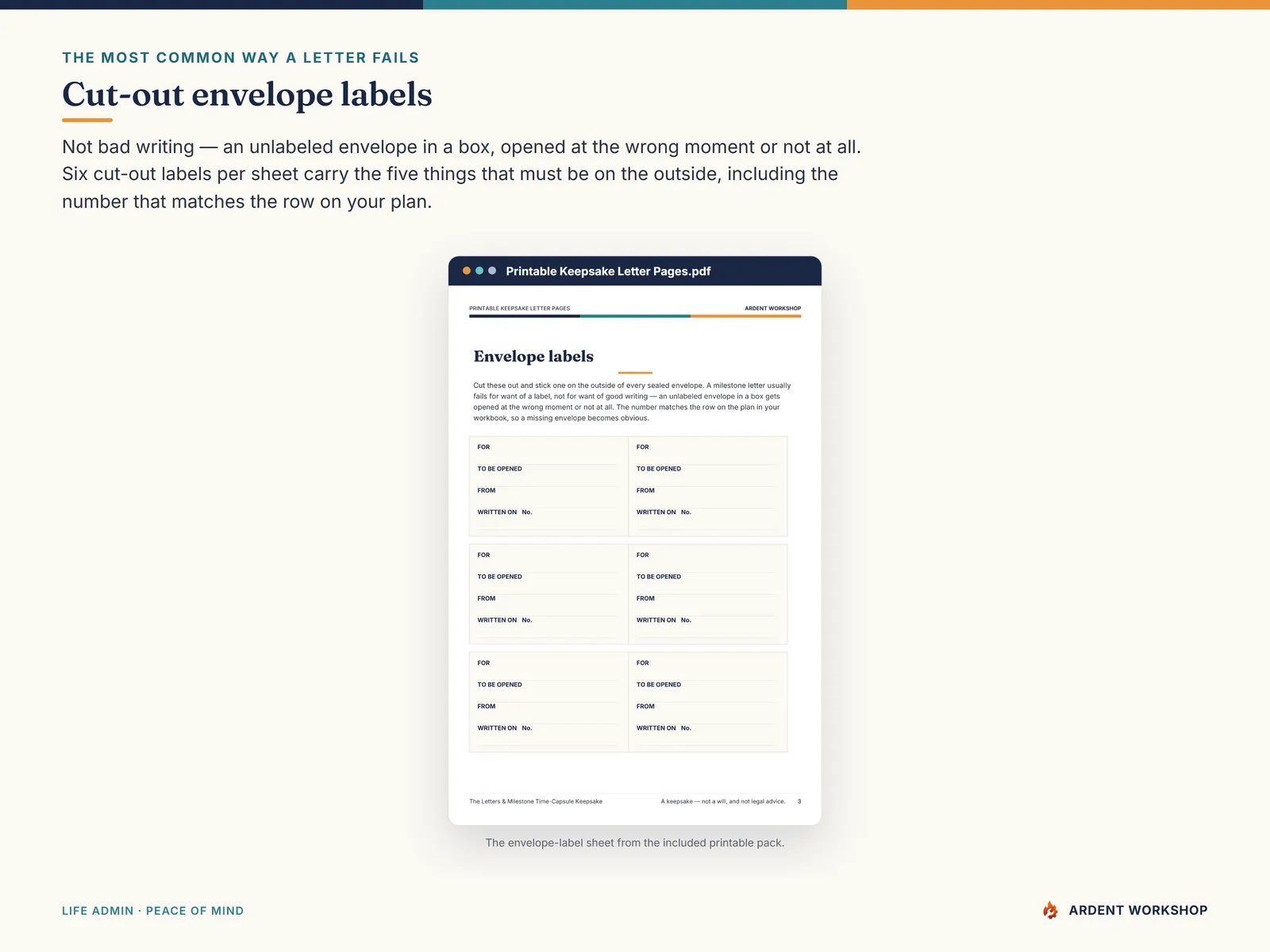The height and width of the screenshot is (952, 1270).
Task: Click the PDF paragraph starting 'Cut these out and stick'
Action: tap(633, 401)
